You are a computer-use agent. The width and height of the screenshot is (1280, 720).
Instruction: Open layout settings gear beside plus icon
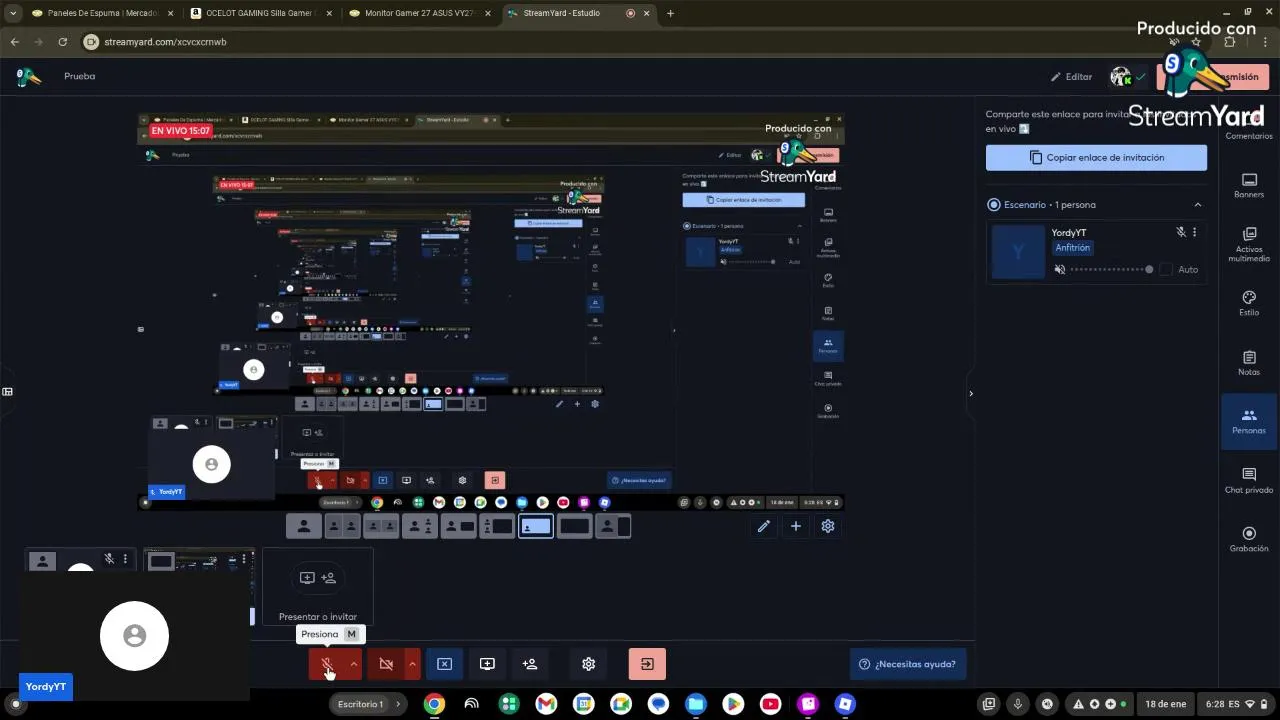pyautogui.click(x=828, y=526)
